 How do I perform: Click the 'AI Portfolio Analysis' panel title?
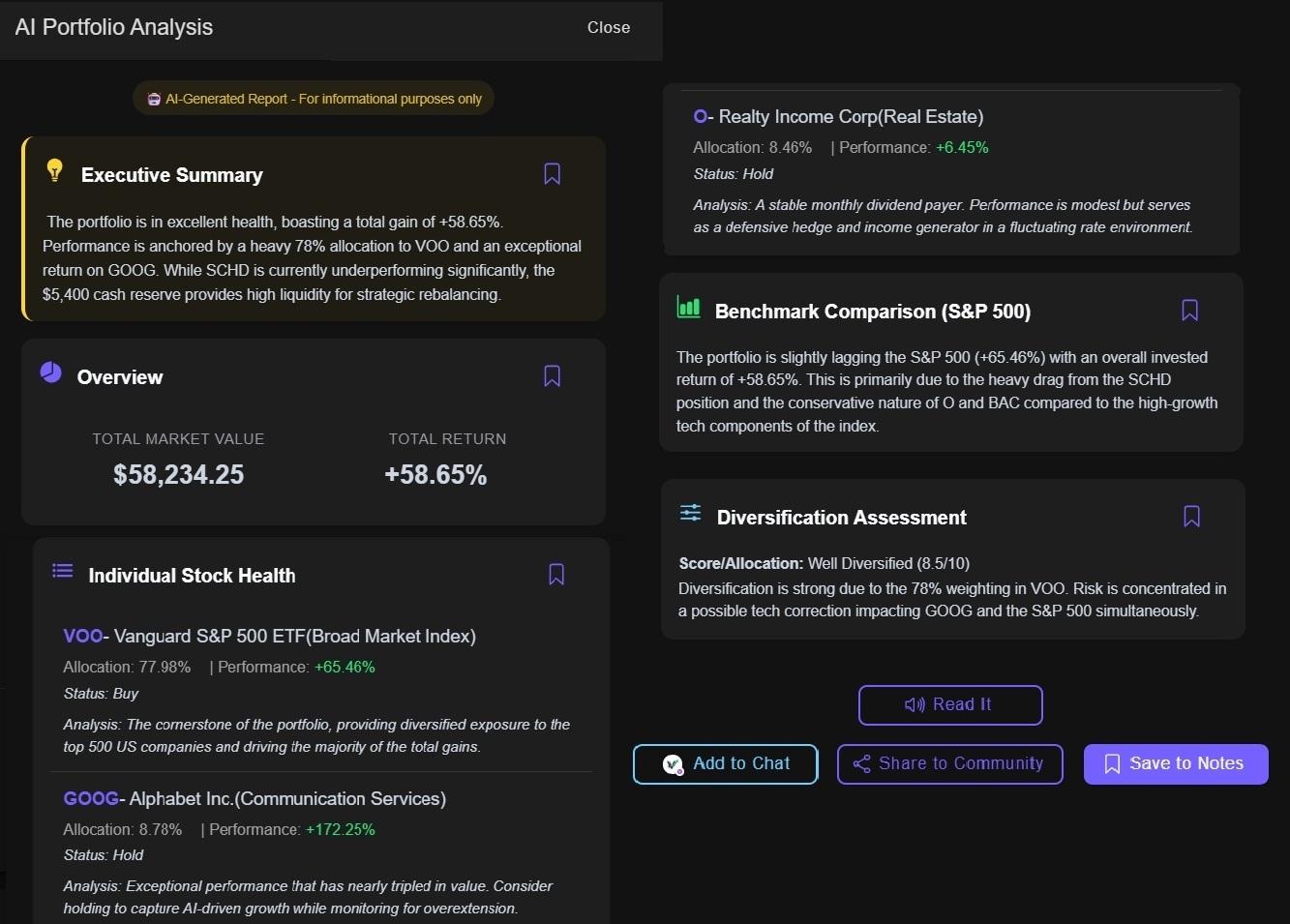(x=114, y=27)
